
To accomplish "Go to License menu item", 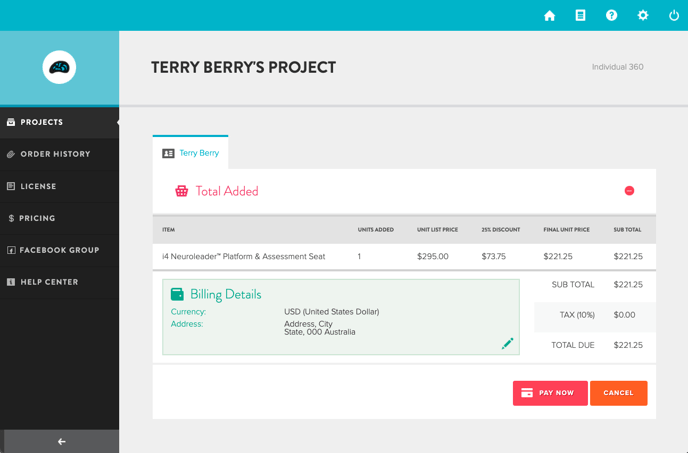I will (x=59, y=186).
